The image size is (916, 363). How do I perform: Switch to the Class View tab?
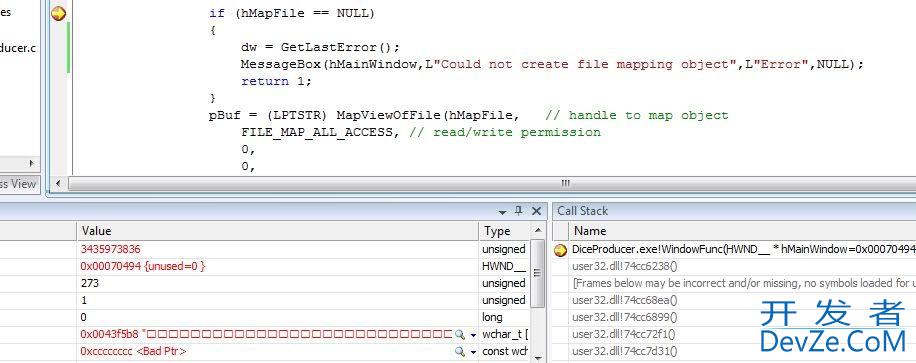tap(18, 184)
